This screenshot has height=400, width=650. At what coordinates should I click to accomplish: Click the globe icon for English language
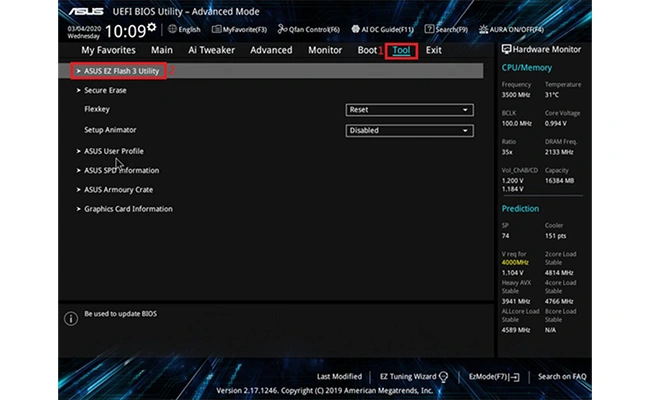[170, 30]
